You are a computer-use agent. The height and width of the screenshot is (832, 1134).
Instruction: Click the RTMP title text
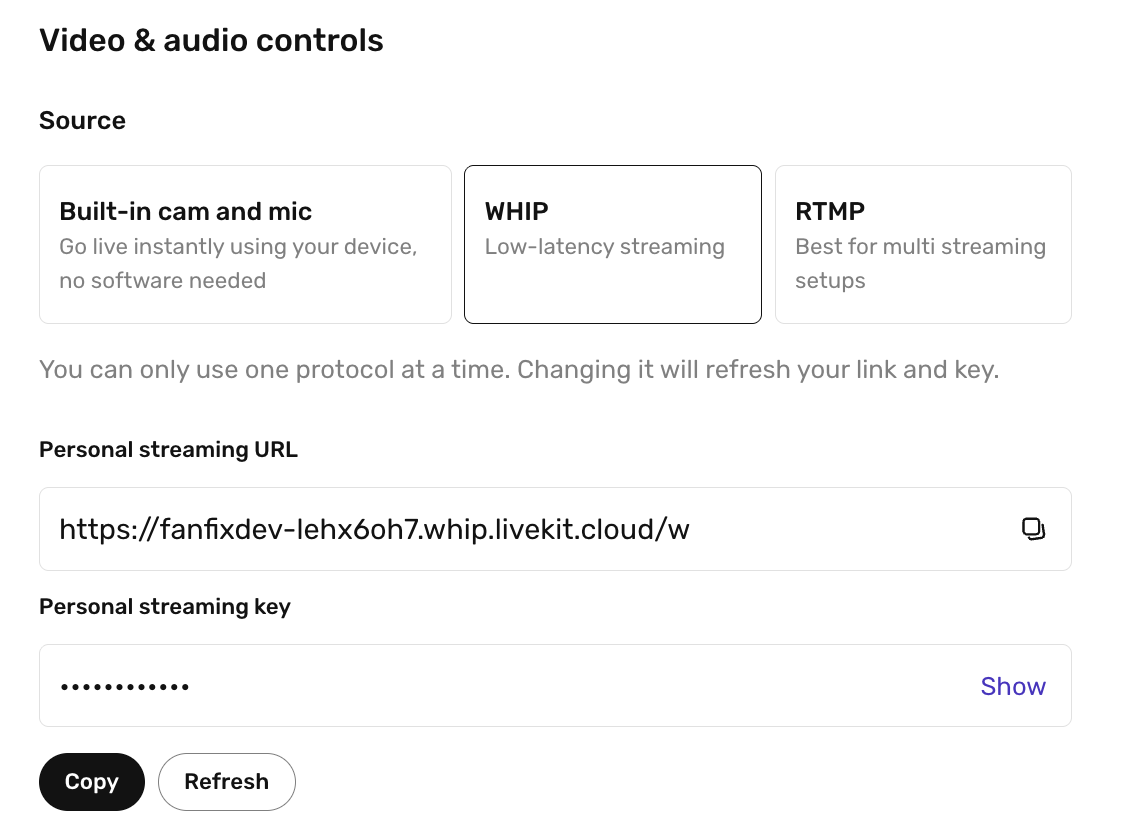click(x=829, y=212)
